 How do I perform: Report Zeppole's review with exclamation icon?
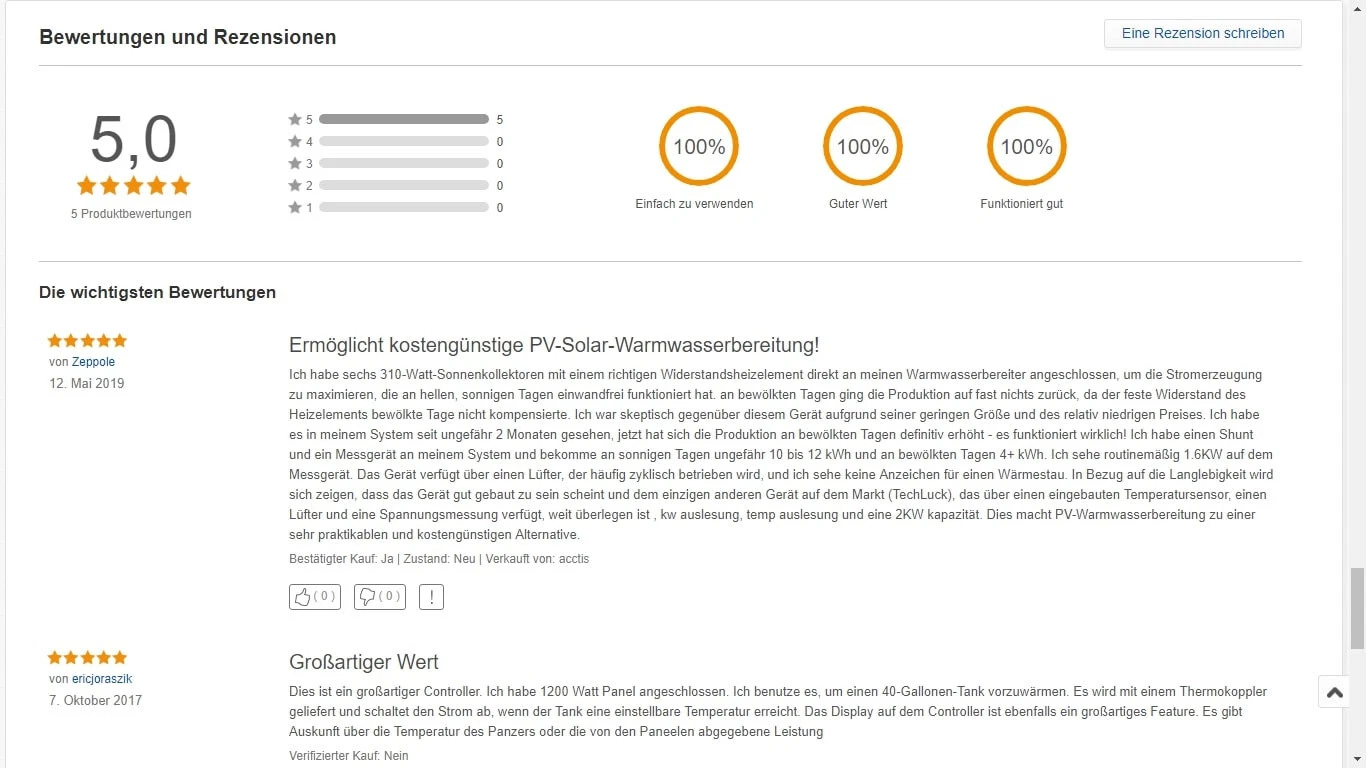[431, 597]
